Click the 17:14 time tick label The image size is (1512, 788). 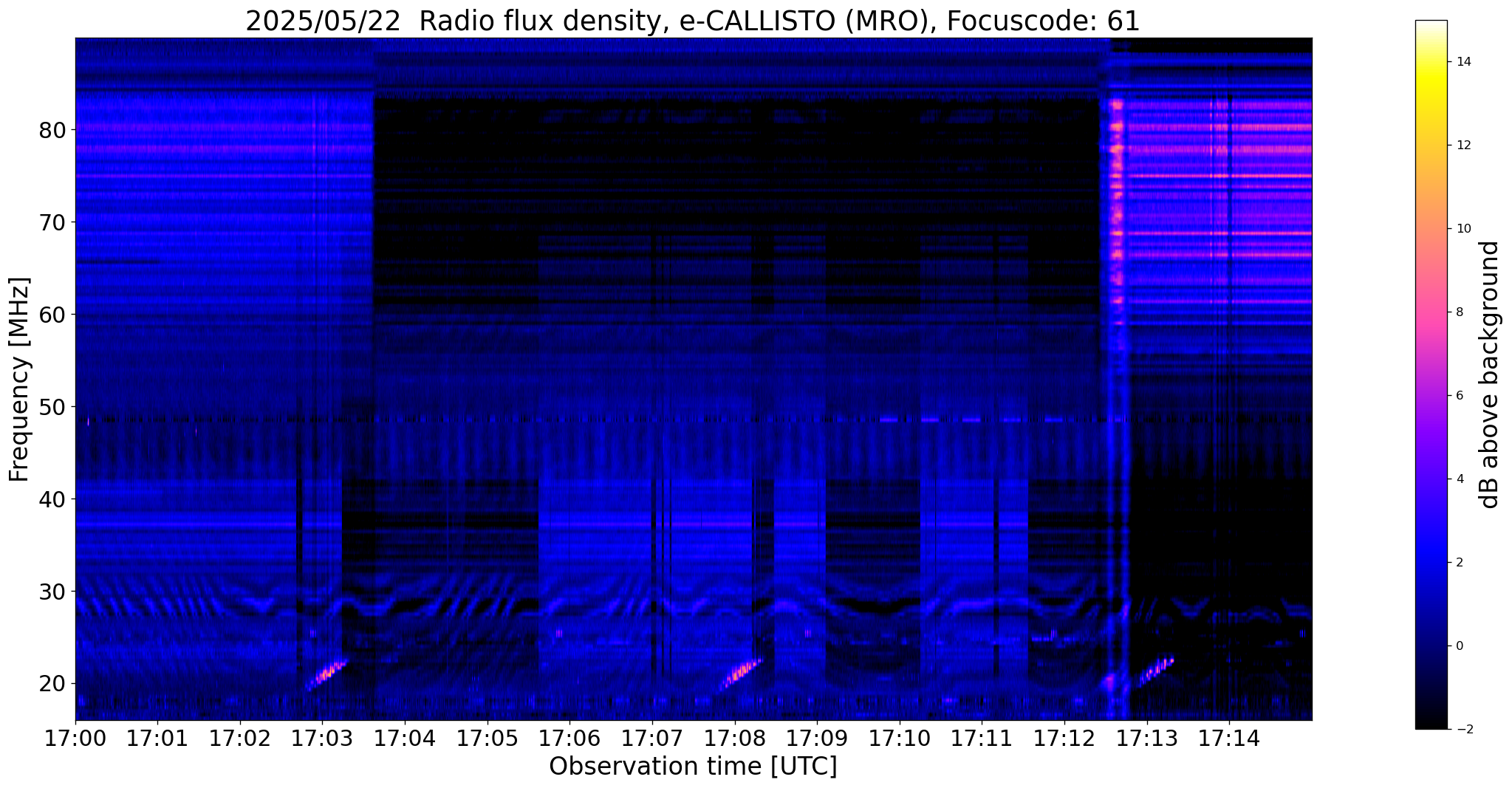[1229, 739]
